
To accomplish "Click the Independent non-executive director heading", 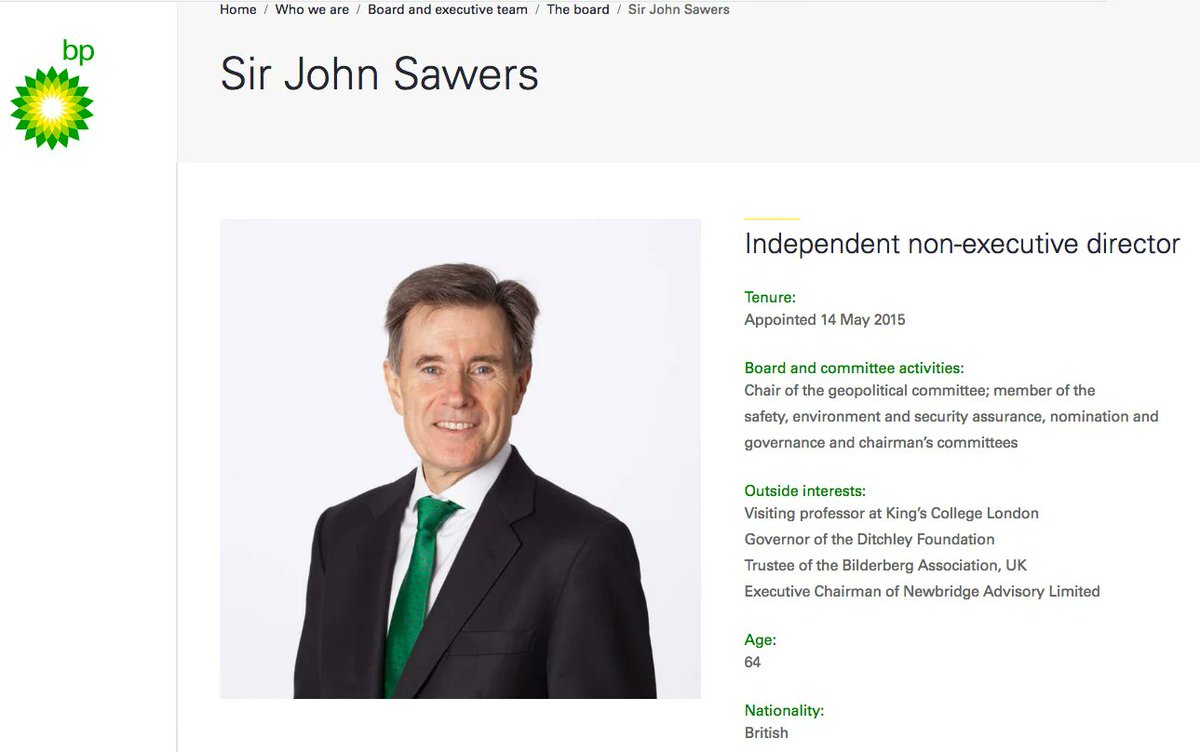I will [962, 243].
